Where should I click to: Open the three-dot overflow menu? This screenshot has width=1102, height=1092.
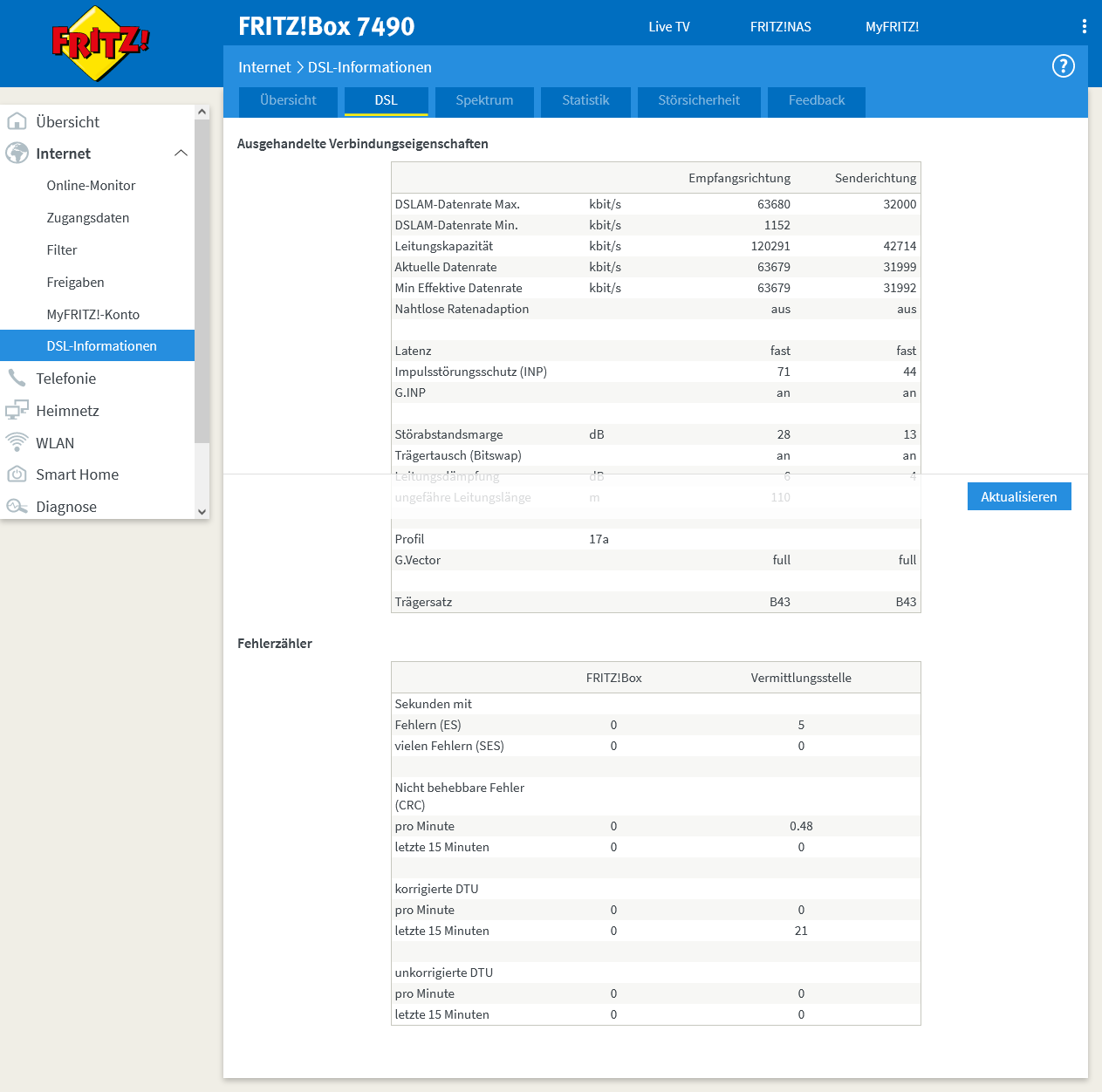coord(1084,25)
